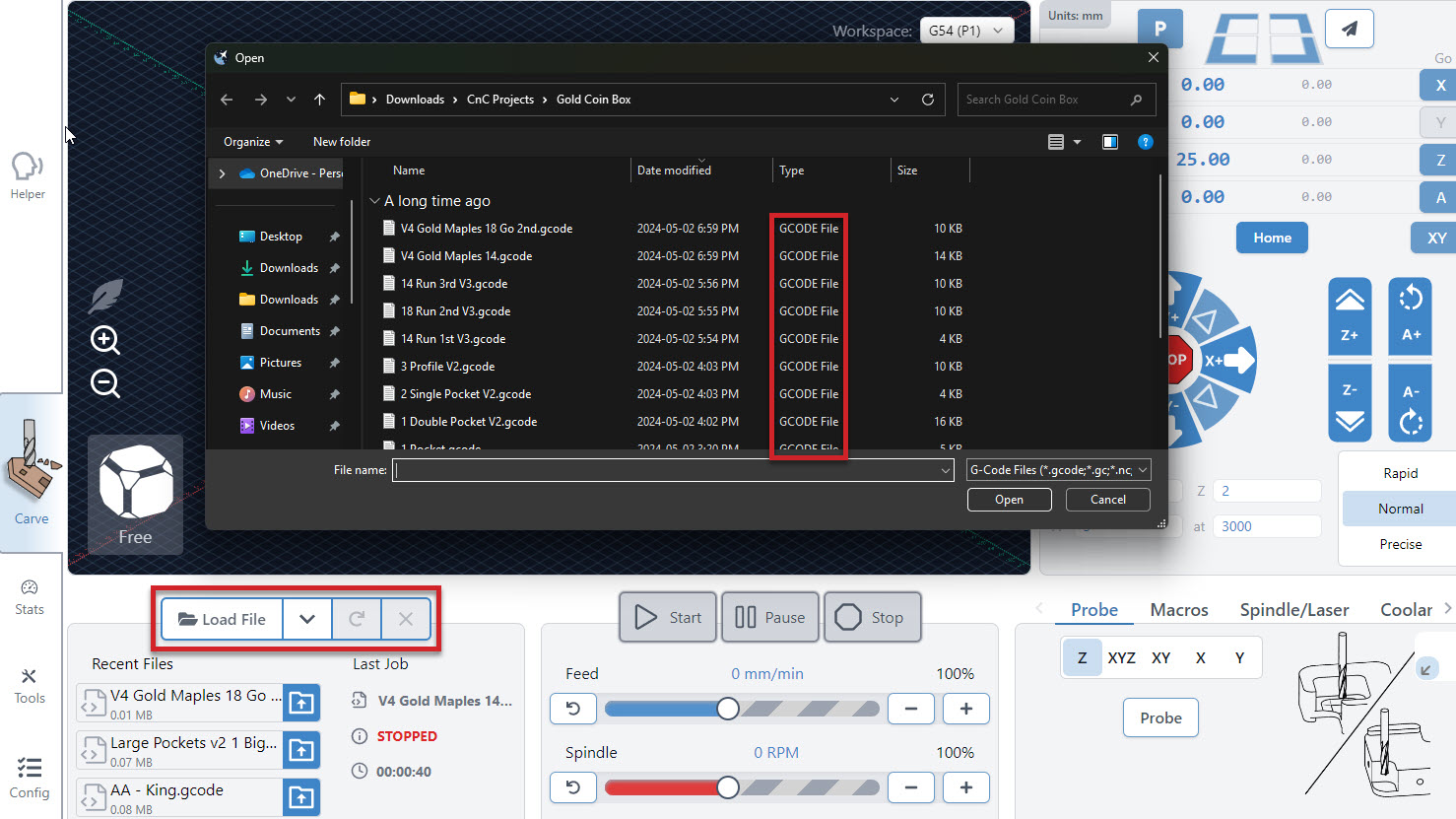Reset feed override to default

(572, 709)
